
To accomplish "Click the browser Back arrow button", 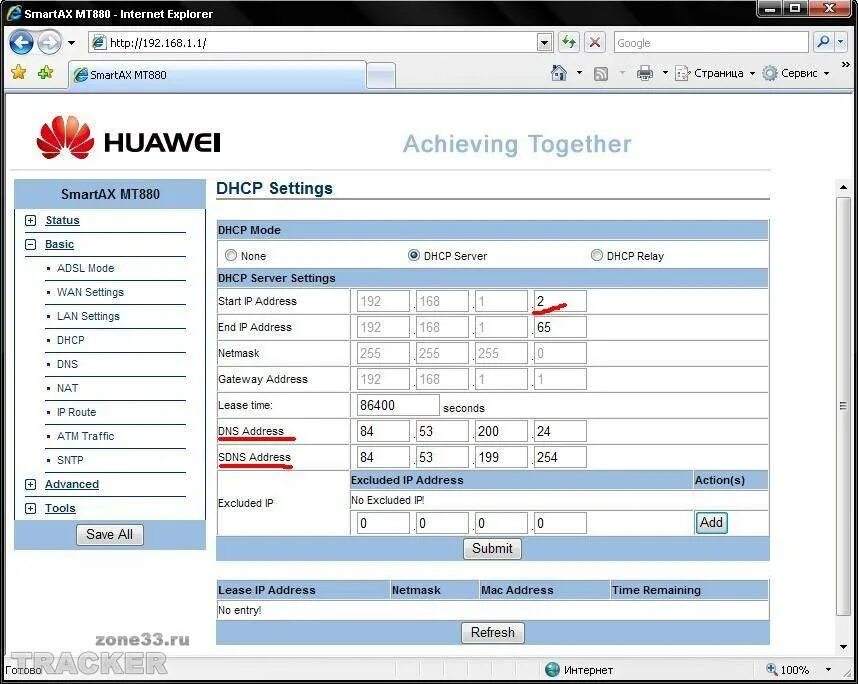I will [x=22, y=43].
